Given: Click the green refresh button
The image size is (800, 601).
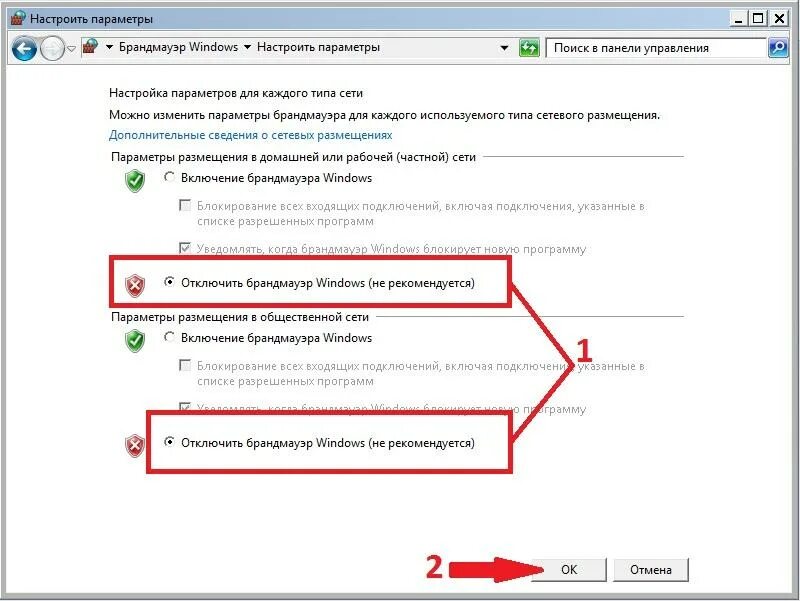Looking at the screenshot, I should point(529,48).
